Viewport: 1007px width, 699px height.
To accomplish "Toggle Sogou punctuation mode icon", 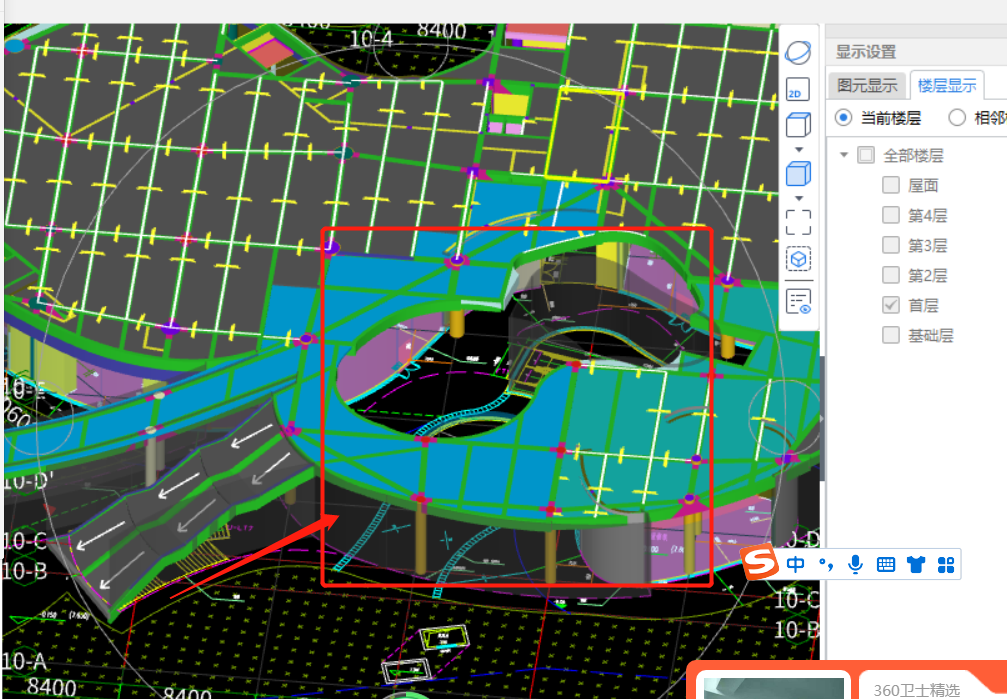I will click(826, 565).
